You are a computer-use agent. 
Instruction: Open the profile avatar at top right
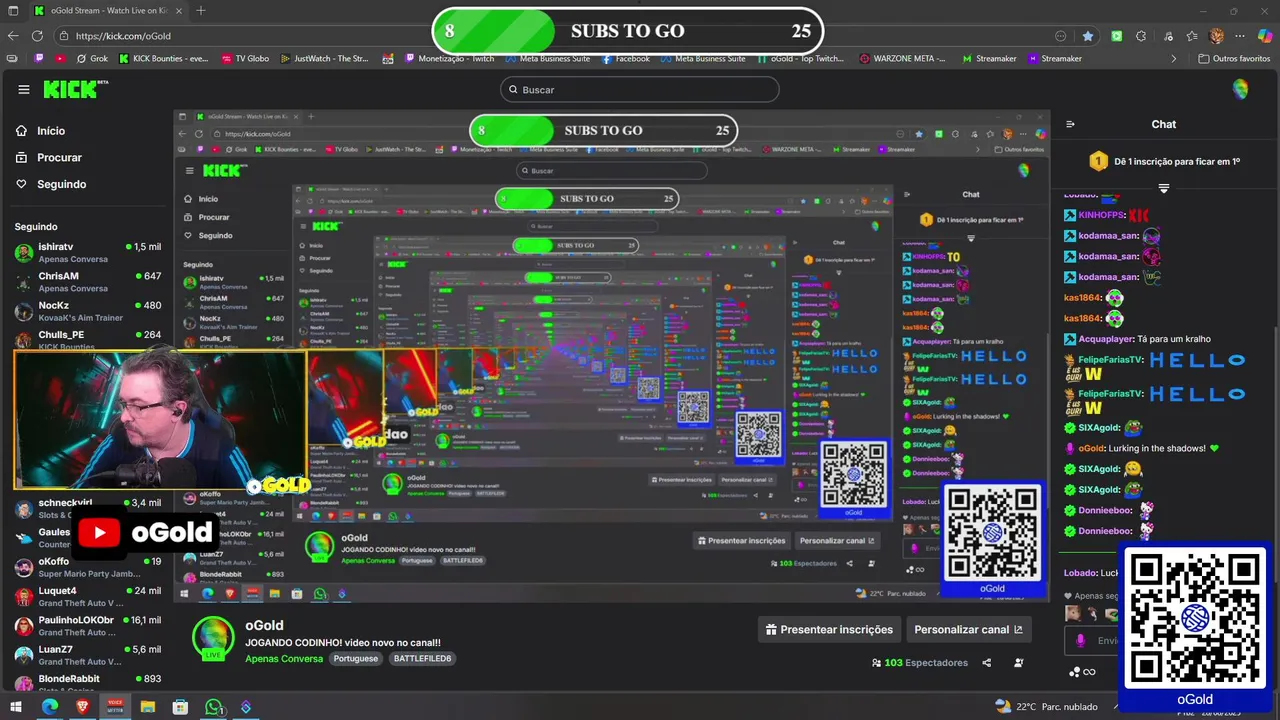pos(1240,89)
